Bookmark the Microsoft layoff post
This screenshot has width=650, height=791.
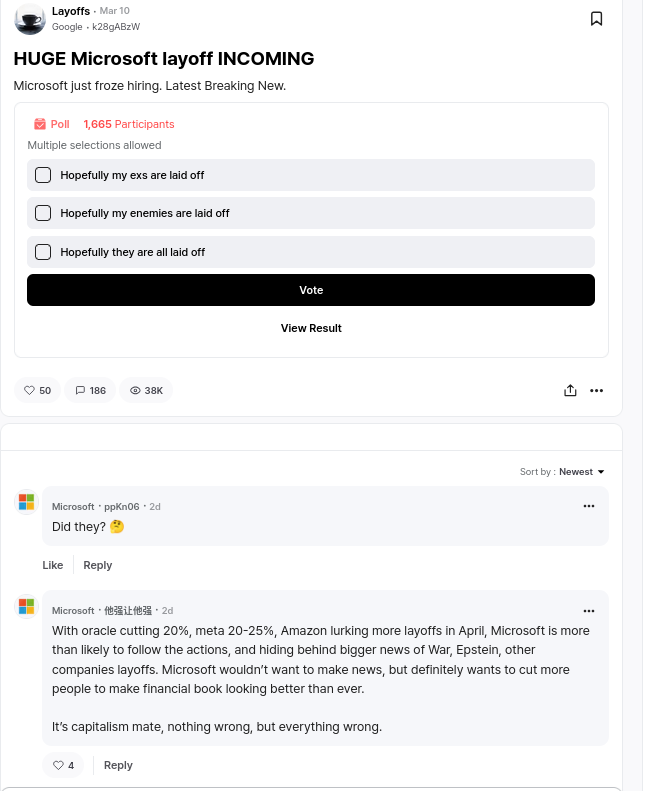point(596,18)
